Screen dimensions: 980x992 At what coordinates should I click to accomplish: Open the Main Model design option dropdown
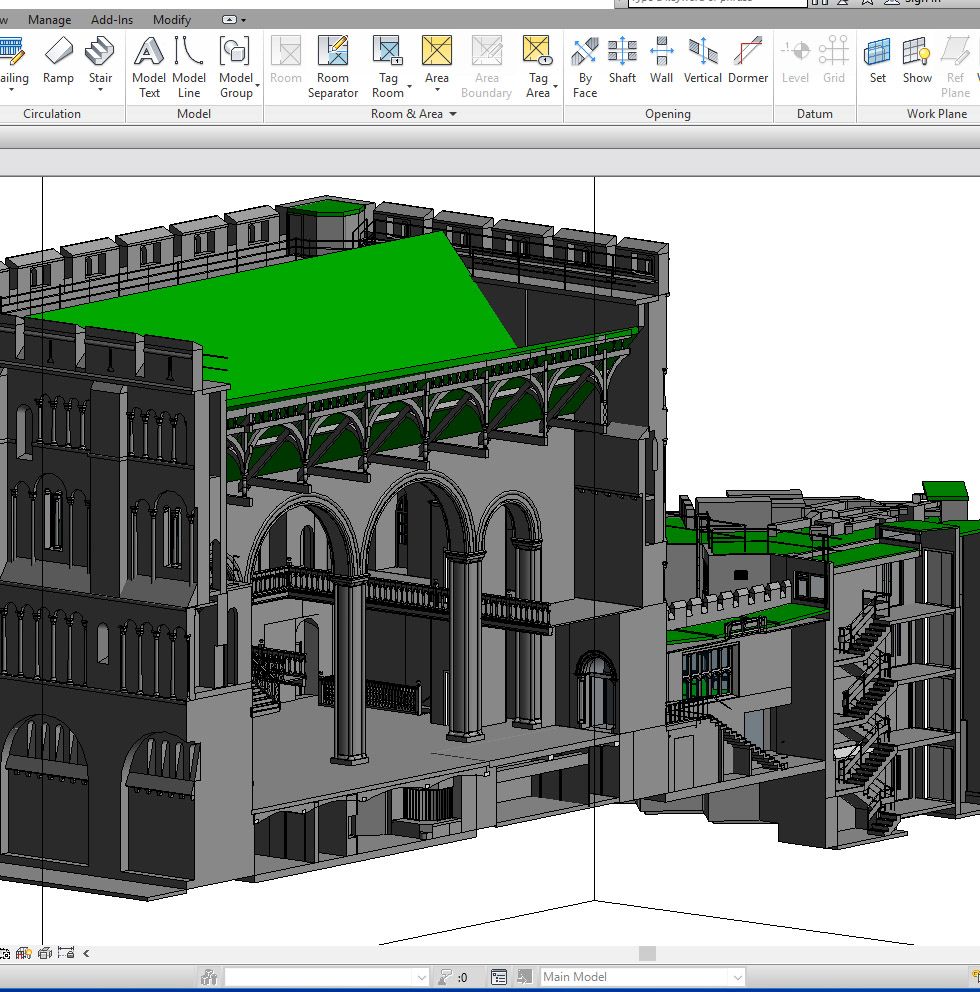point(737,977)
